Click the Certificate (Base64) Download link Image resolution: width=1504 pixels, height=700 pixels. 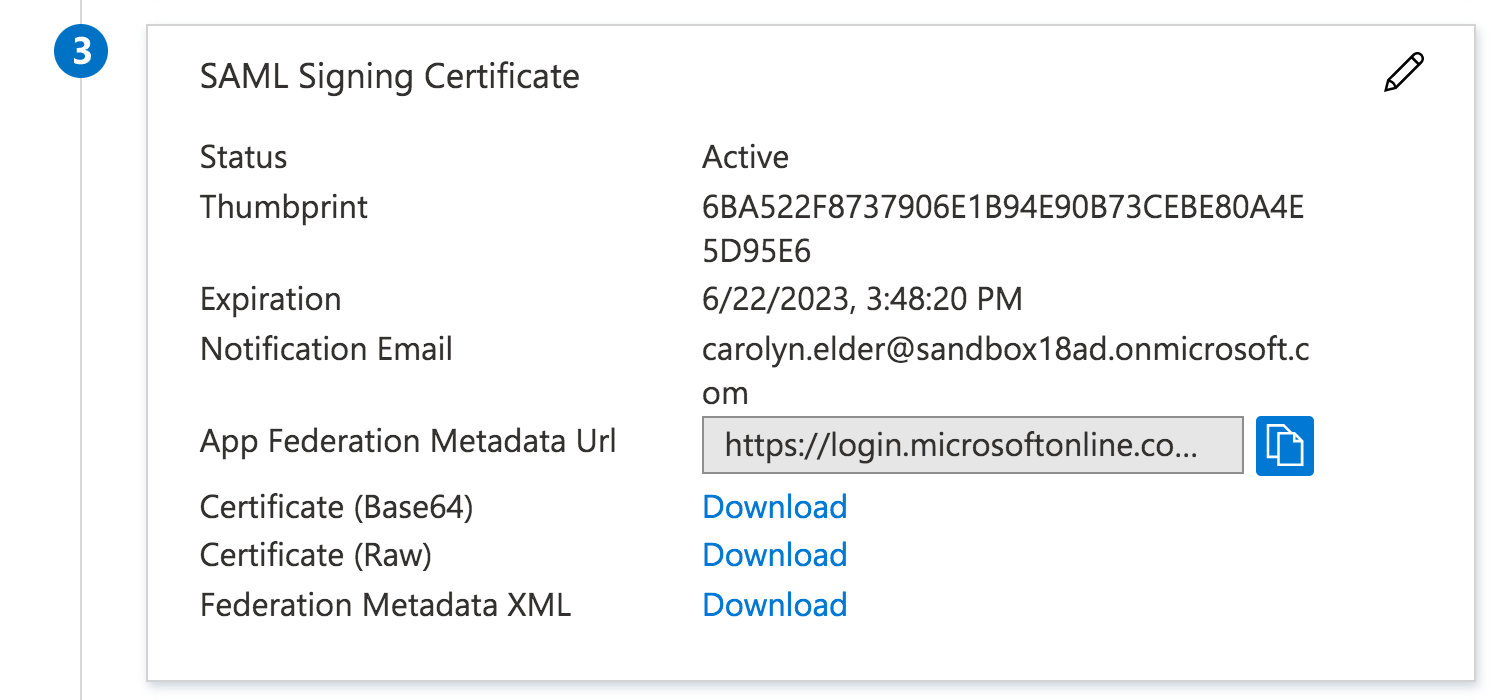click(774, 507)
